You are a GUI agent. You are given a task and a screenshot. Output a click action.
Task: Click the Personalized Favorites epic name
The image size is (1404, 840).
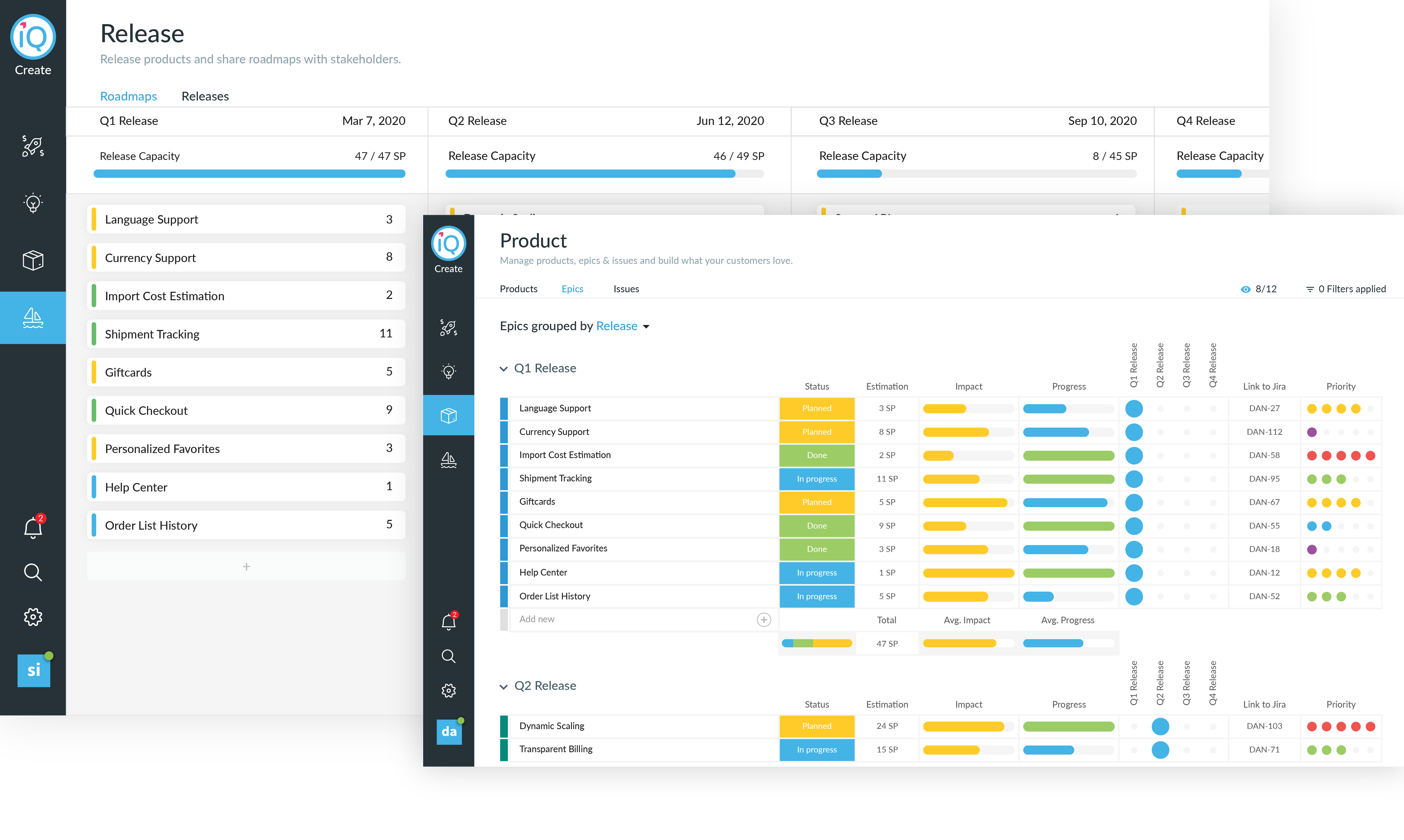click(x=563, y=549)
